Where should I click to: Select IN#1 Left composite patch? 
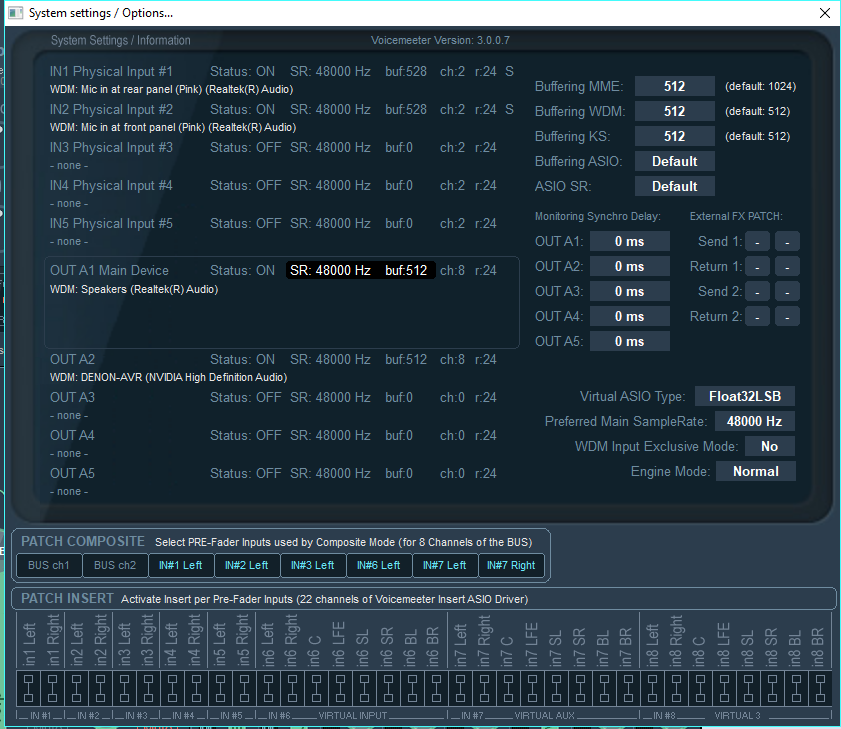coord(181,565)
